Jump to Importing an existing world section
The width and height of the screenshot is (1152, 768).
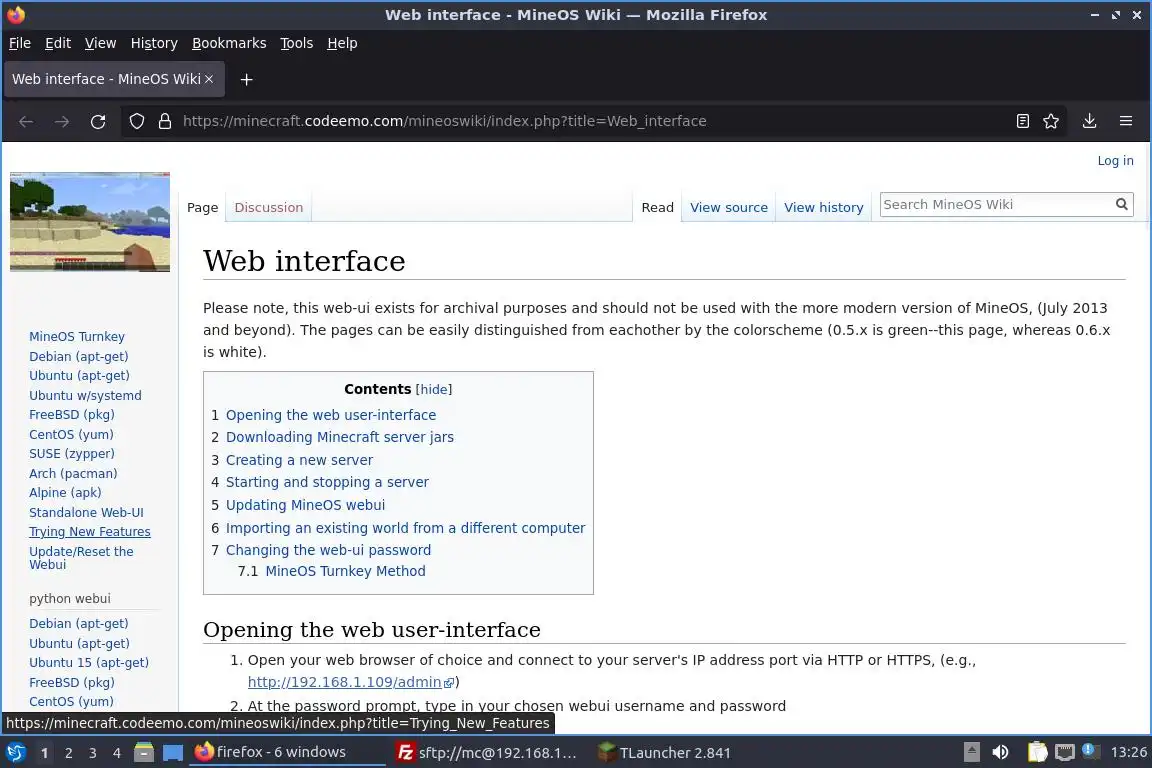click(406, 528)
